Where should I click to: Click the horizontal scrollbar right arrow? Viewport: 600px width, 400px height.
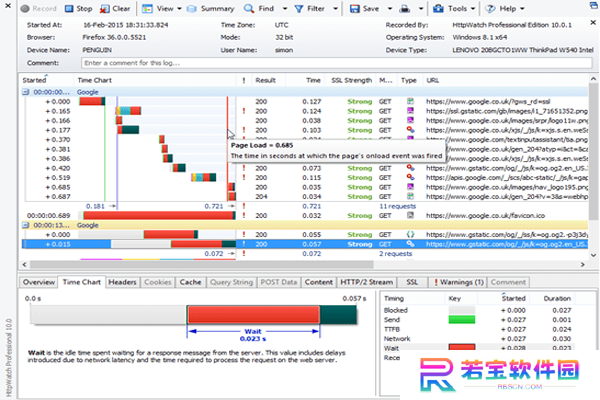point(583,264)
